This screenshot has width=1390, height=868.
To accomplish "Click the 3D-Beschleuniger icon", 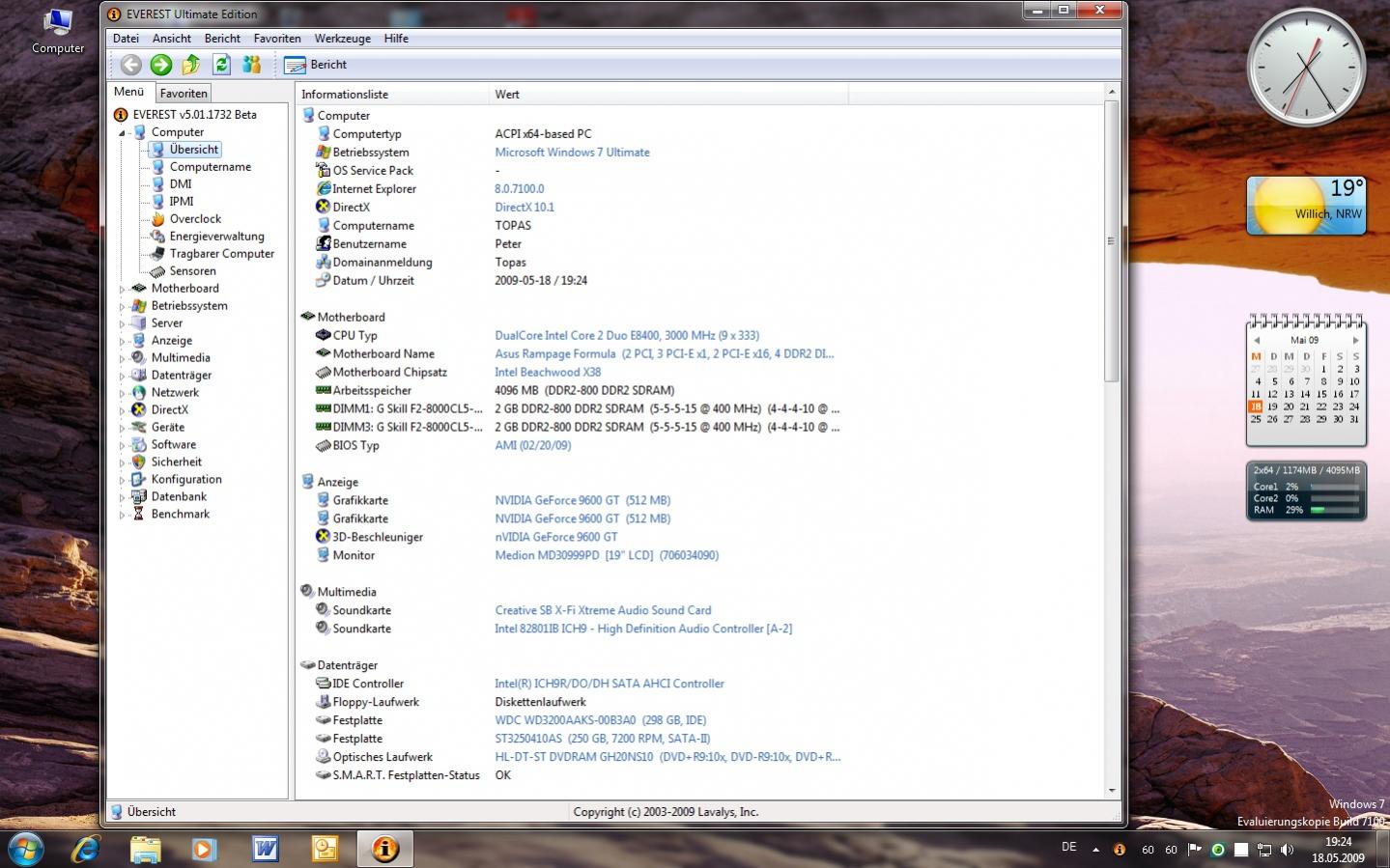I will (x=324, y=537).
